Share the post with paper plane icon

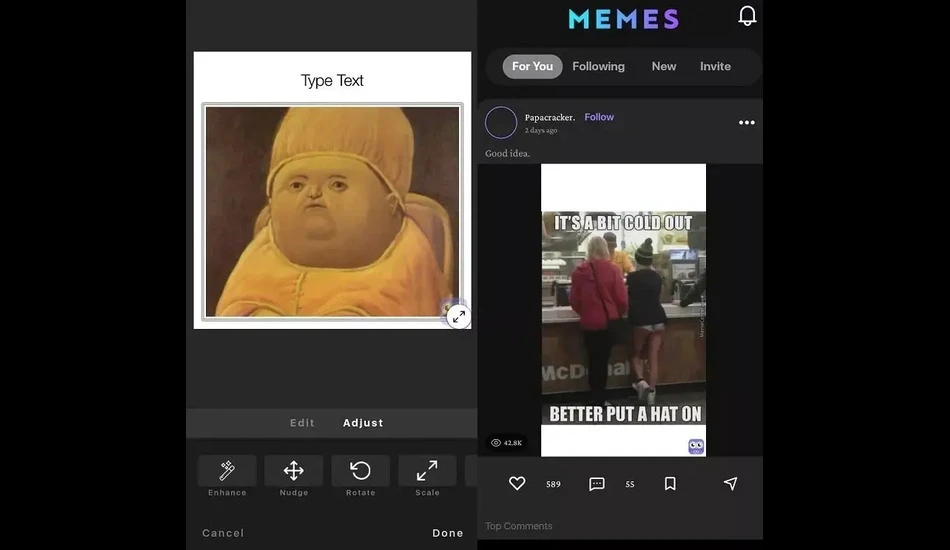[731, 483]
